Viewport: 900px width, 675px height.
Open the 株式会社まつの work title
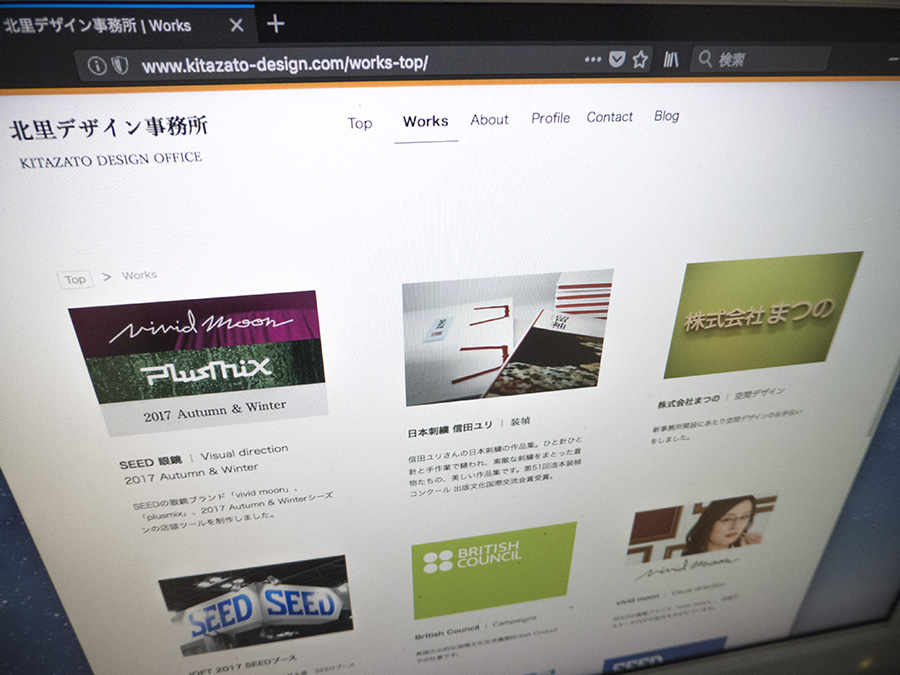click(689, 401)
